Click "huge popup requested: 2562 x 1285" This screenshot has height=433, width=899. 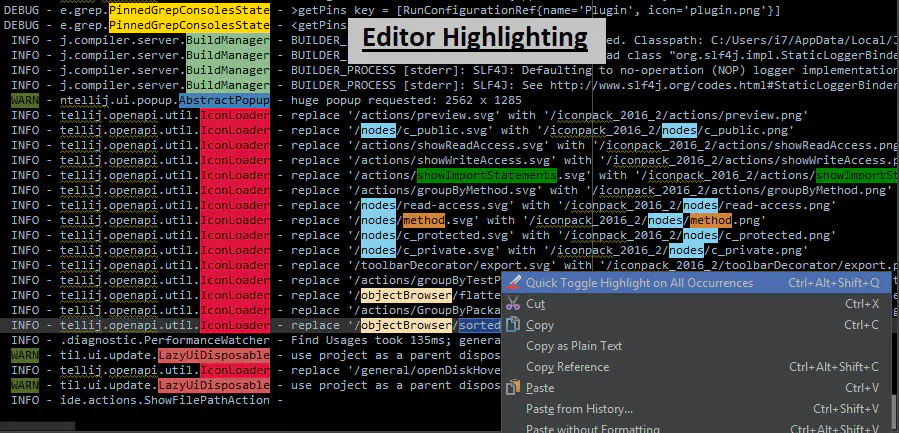[x=406, y=100]
